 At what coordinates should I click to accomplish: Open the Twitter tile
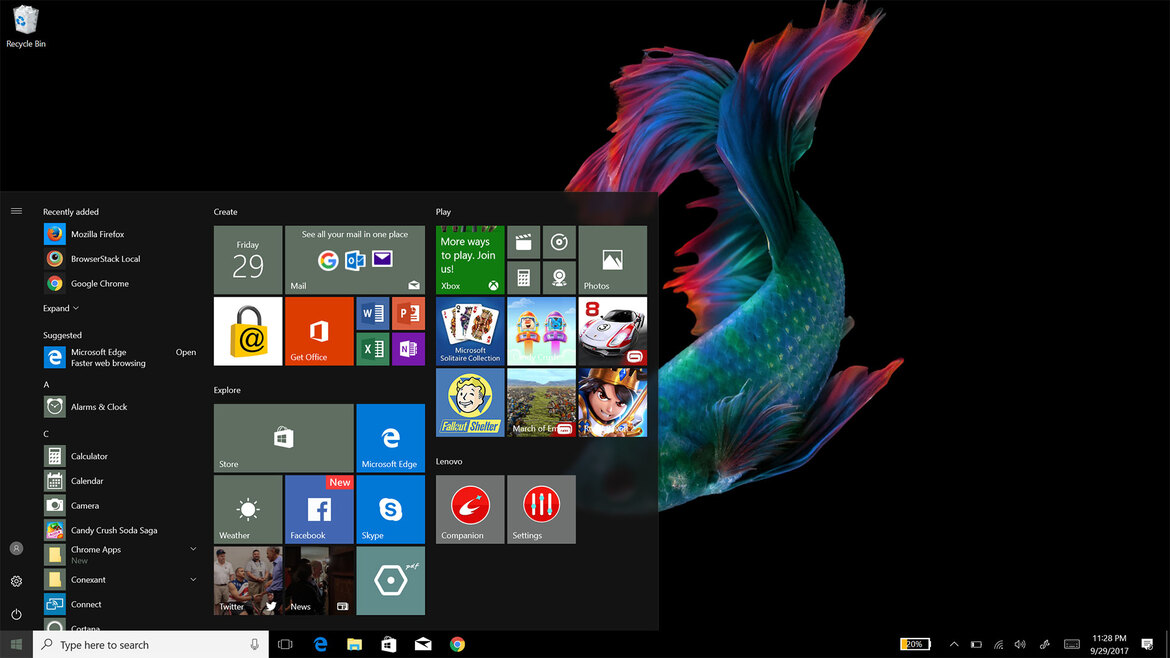pyautogui.click(x=248, y=580)
